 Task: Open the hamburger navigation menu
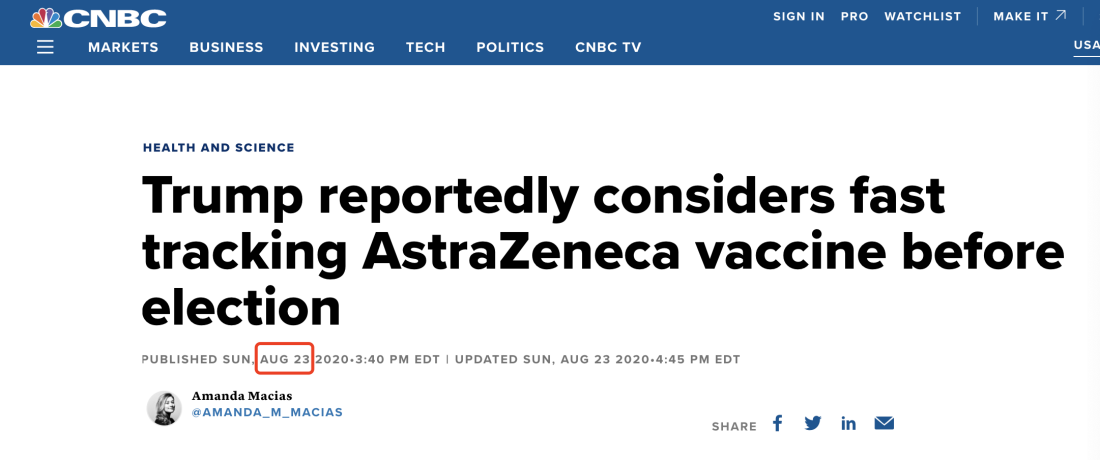45,47
